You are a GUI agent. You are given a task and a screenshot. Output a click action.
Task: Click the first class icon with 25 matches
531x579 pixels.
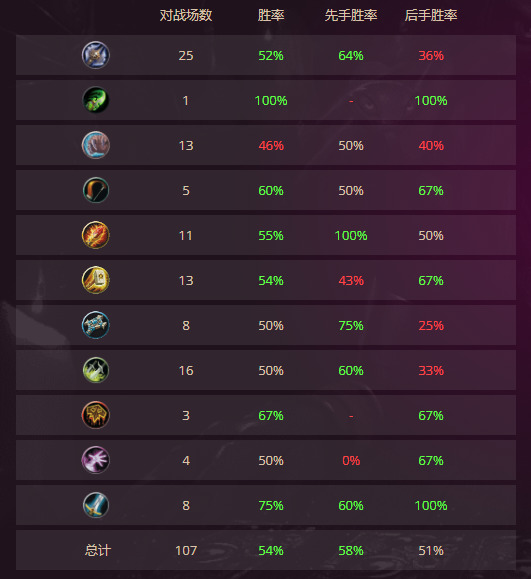[96, 55]
